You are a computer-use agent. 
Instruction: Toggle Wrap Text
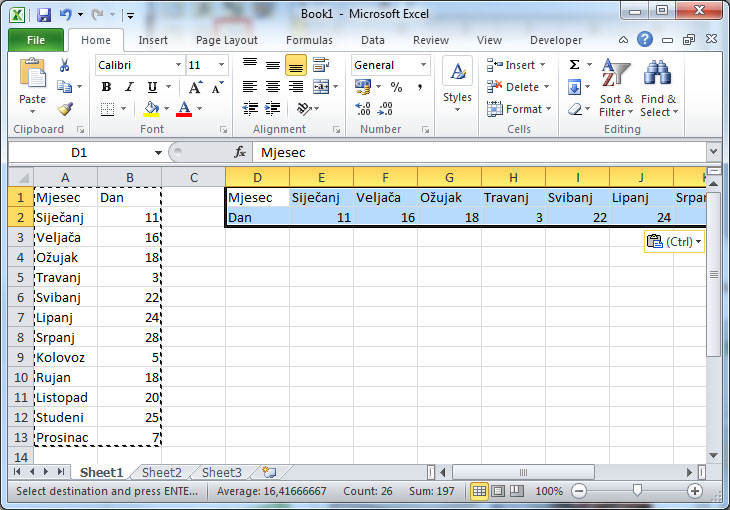[321, 65]
